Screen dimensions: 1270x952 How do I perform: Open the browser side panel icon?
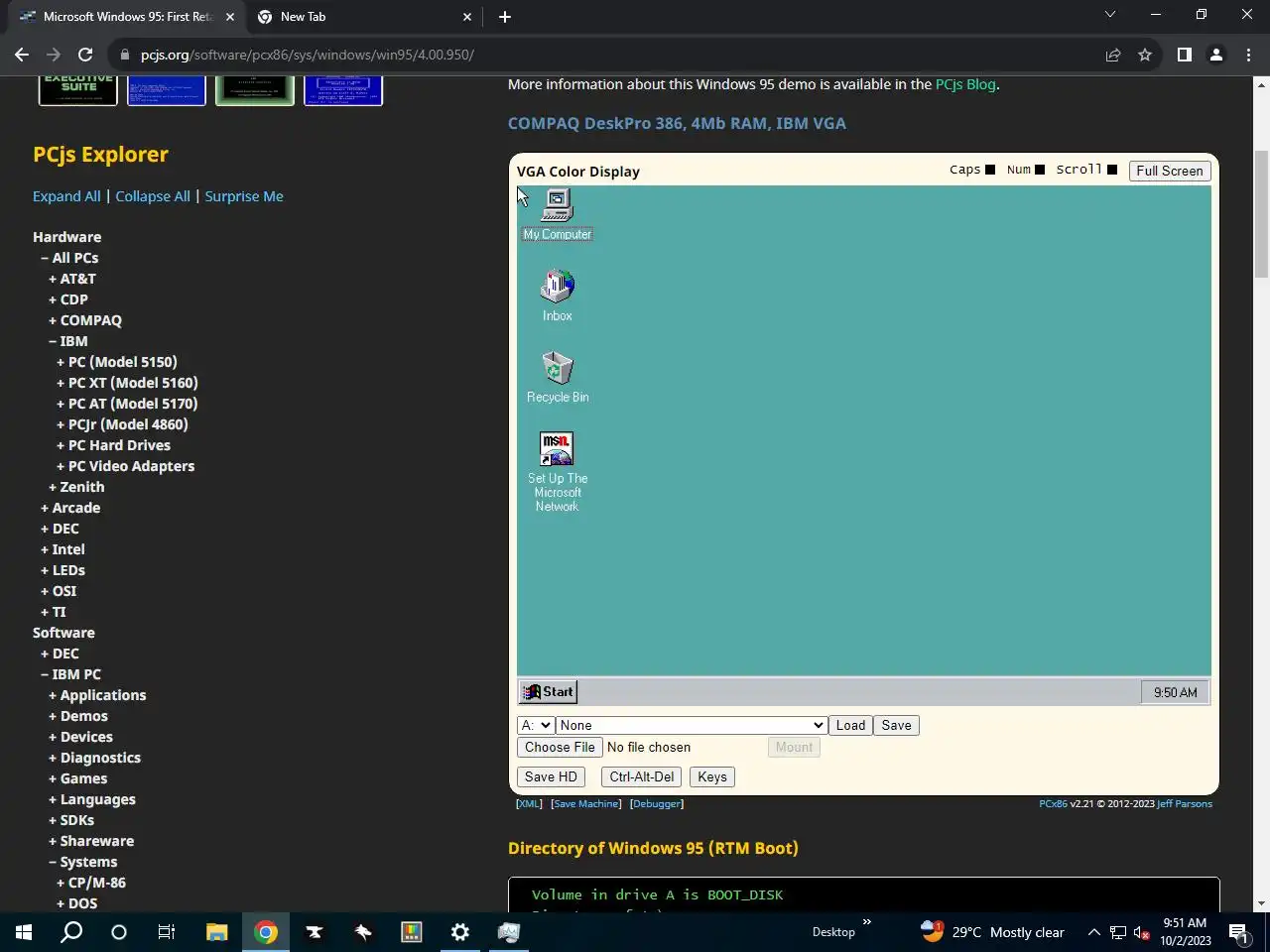point(1184,55)
